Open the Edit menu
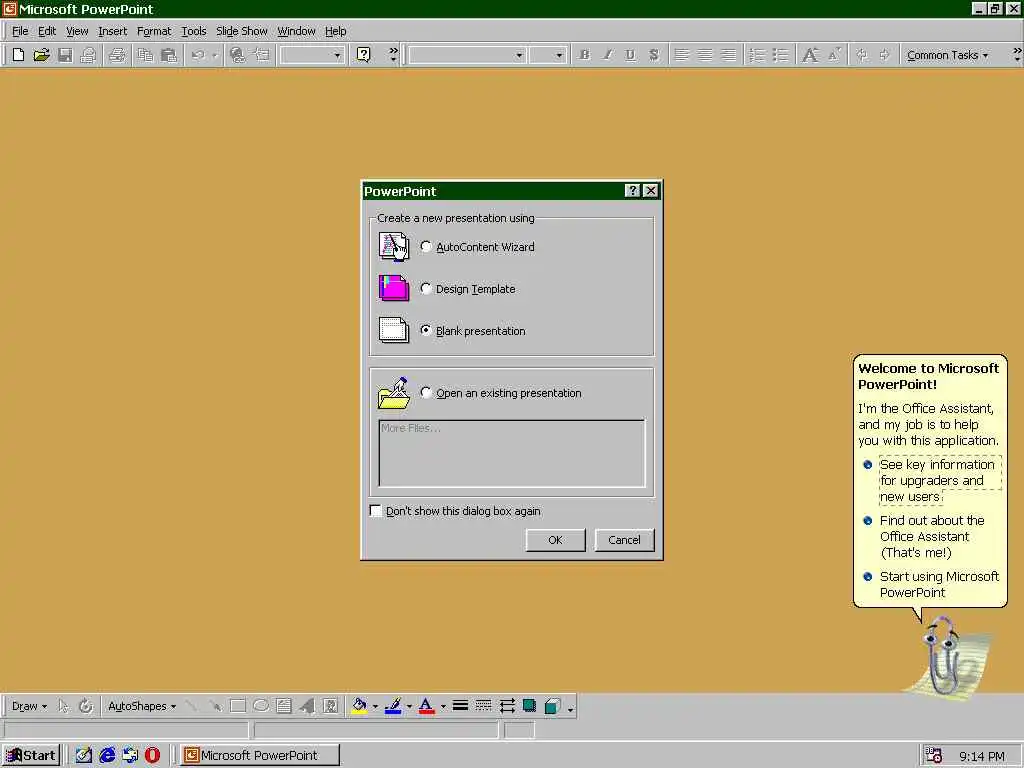This screenshot has height=768, width=1024. click(47, 31)
